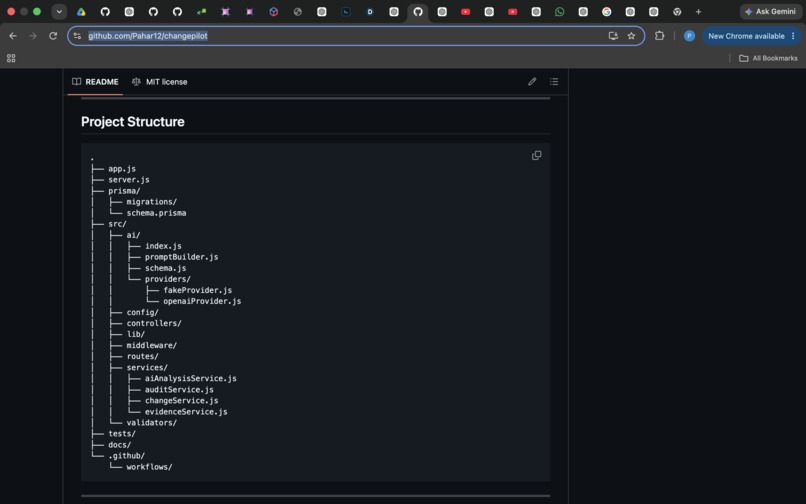Copy the project structure code block
Viewport: 806px width, 504px height.
pos(536,155)
